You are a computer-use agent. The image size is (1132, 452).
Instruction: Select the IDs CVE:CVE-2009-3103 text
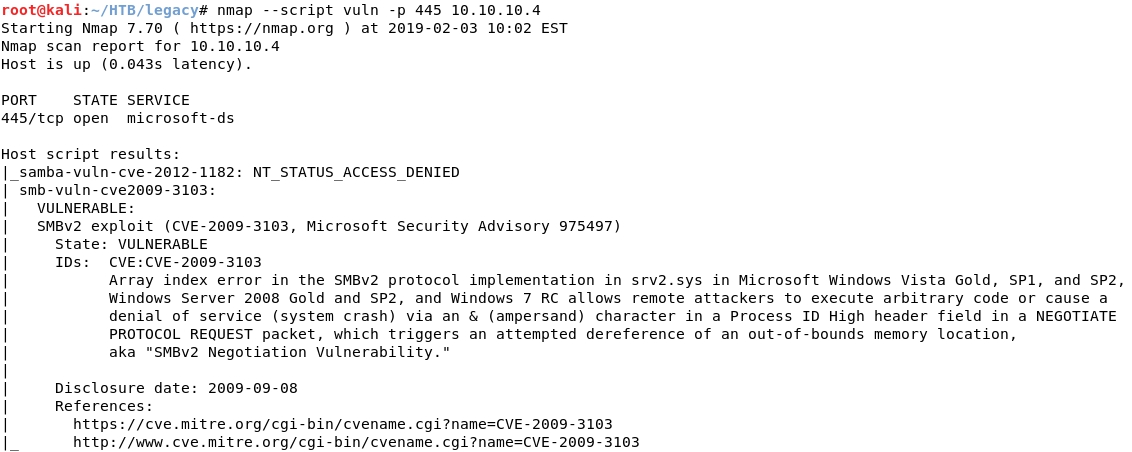(x=158, y=262)
